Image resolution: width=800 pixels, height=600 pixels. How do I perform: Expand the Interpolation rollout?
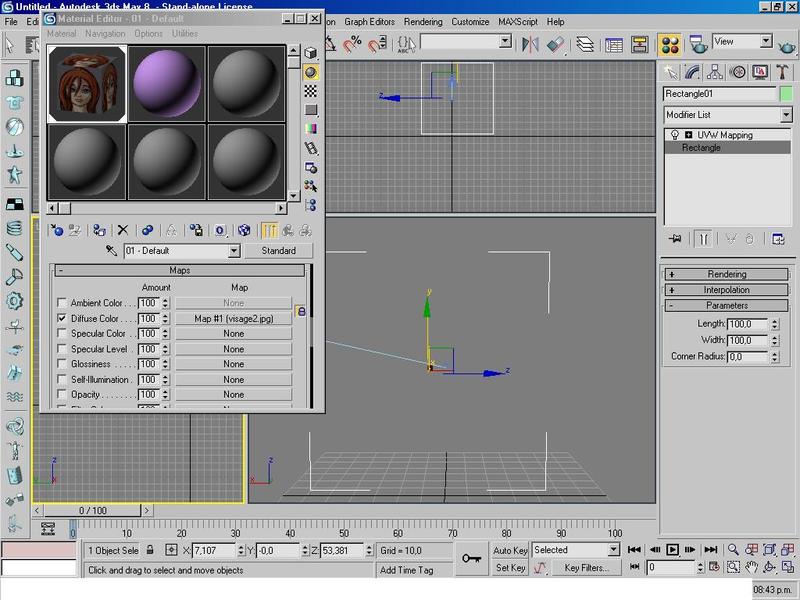[x=726, y=290]
